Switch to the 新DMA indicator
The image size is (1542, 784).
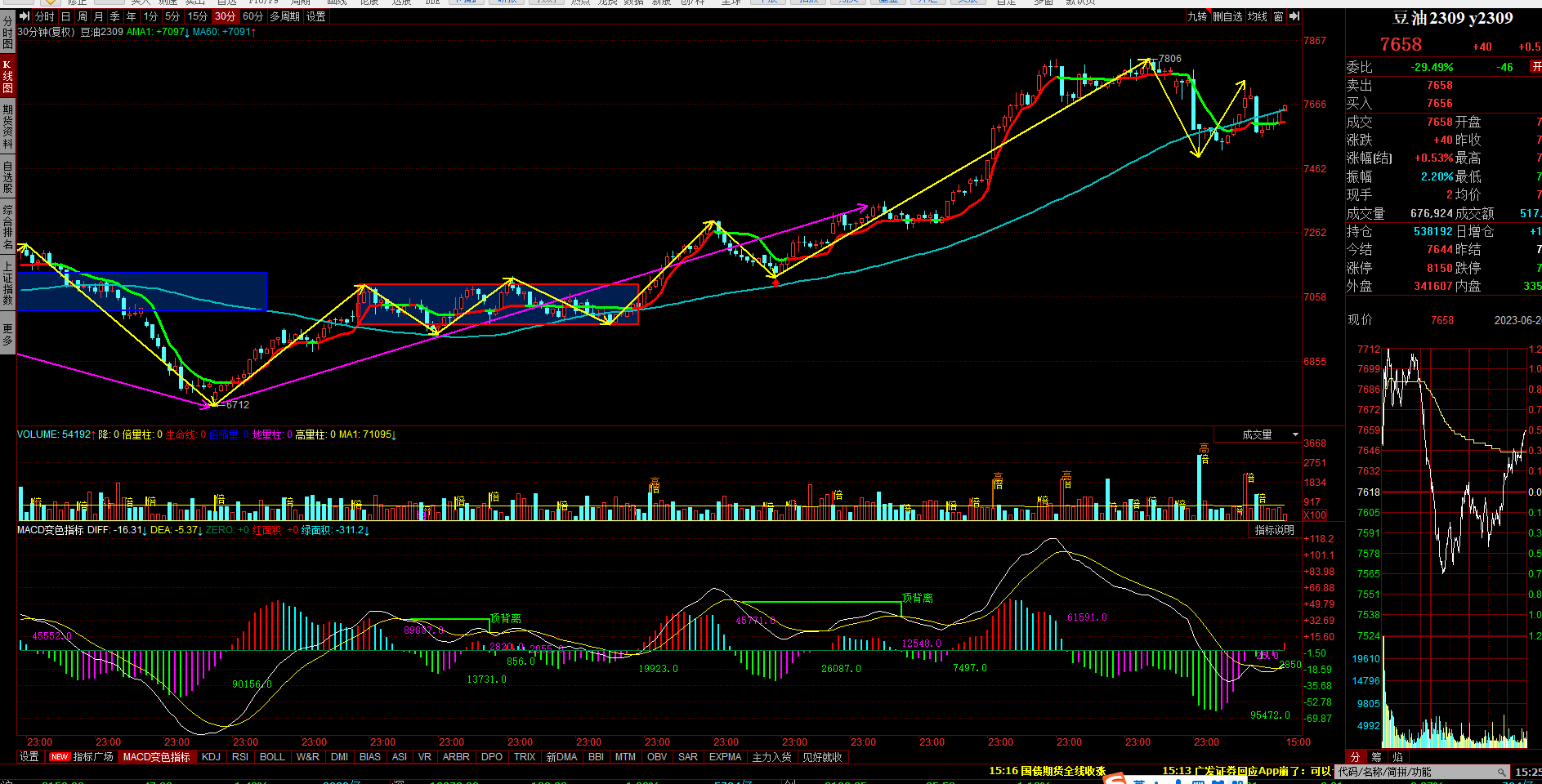click(561, 757)
